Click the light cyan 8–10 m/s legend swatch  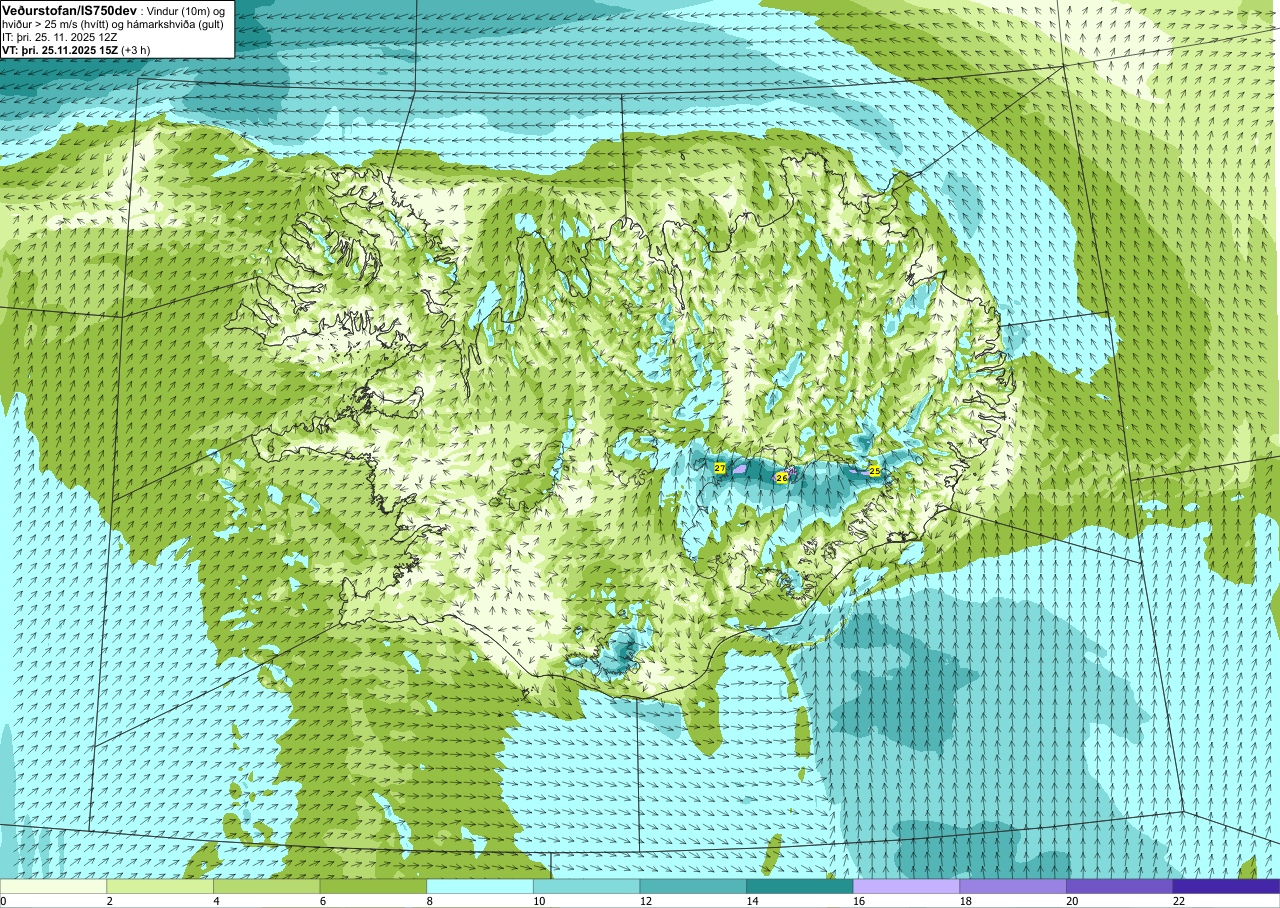[480, 886]
